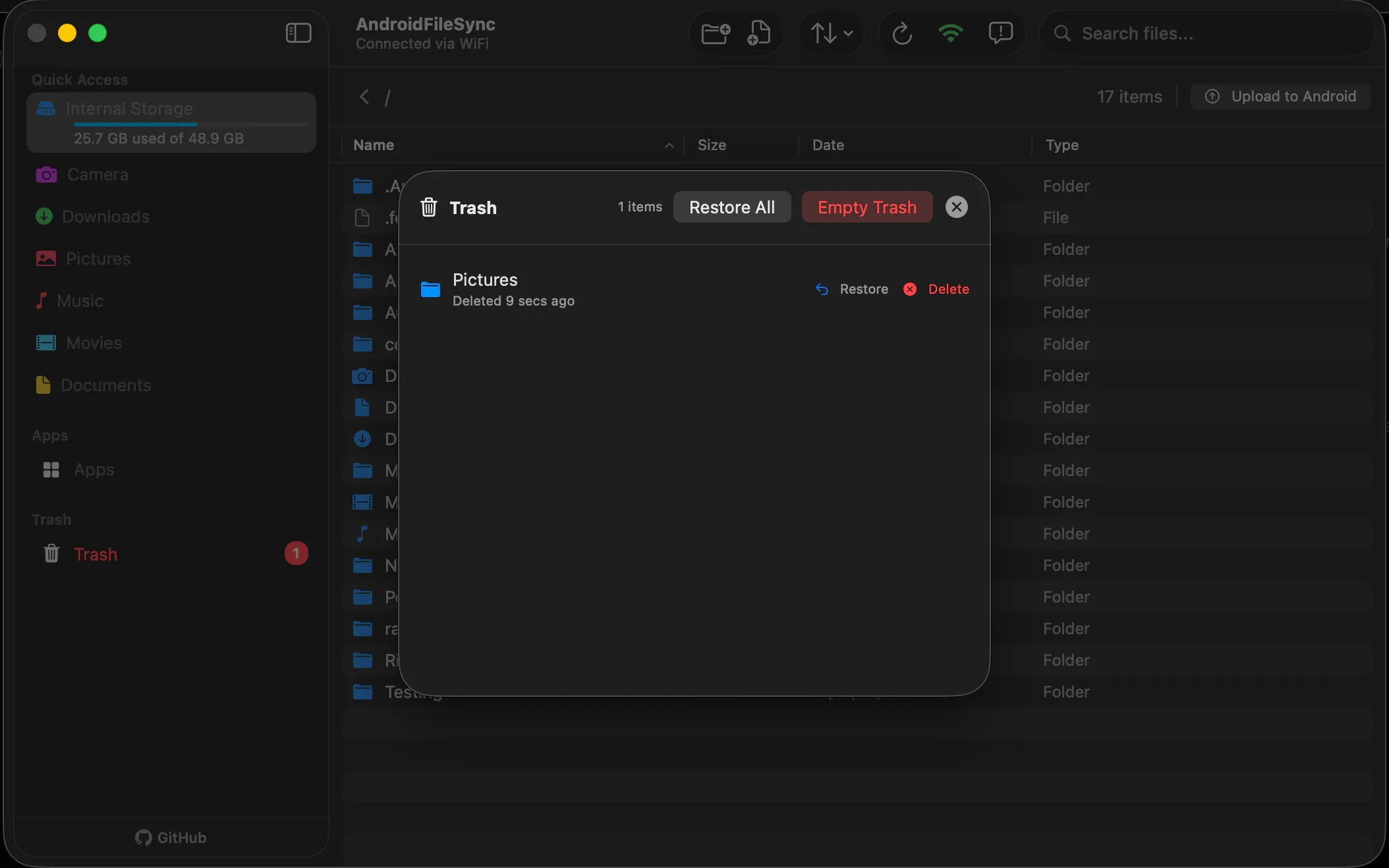Viewport: 1389px width, 868px height.
Task: Click the Movies film icon in sidebar
Action: point(46,342)
